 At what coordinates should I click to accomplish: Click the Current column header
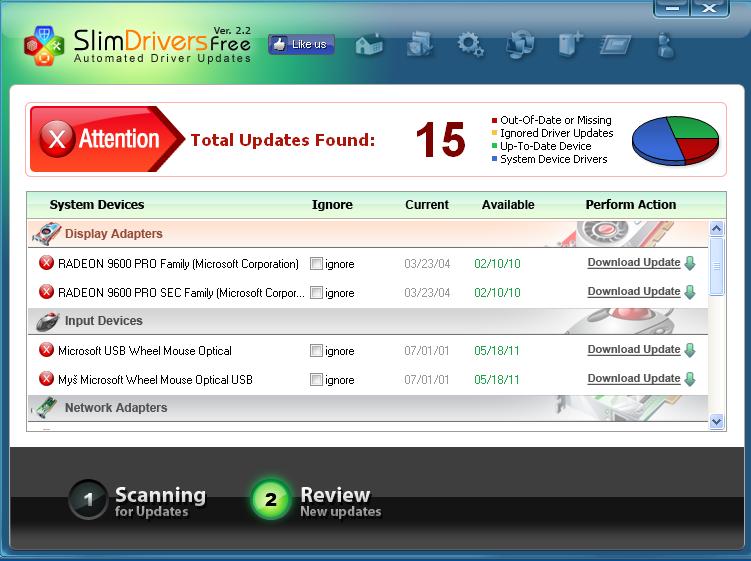click(x=427, y=205)
